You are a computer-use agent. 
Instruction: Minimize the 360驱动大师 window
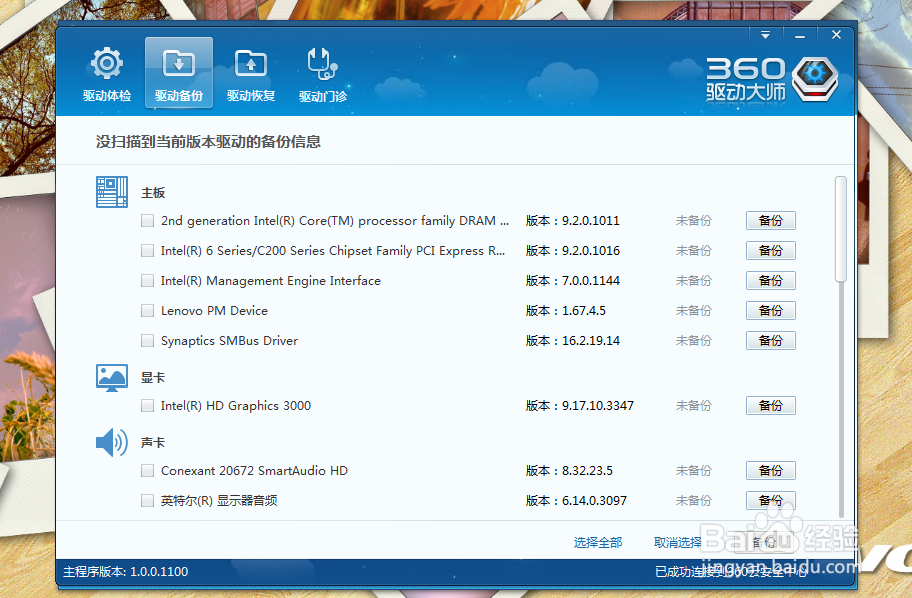tap(800, 35)
